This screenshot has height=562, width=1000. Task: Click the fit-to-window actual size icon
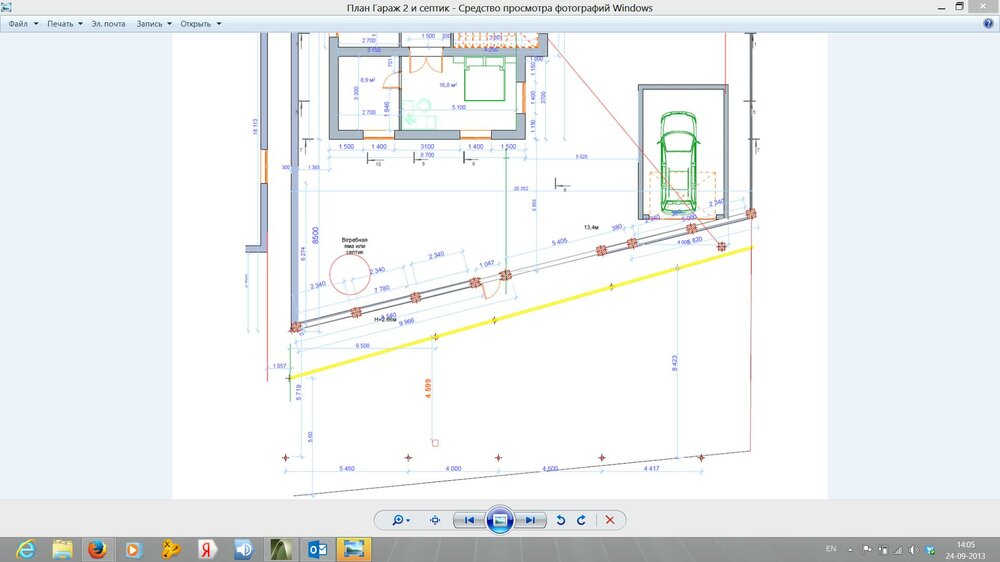pyautogui.click(x=435, y=520)
